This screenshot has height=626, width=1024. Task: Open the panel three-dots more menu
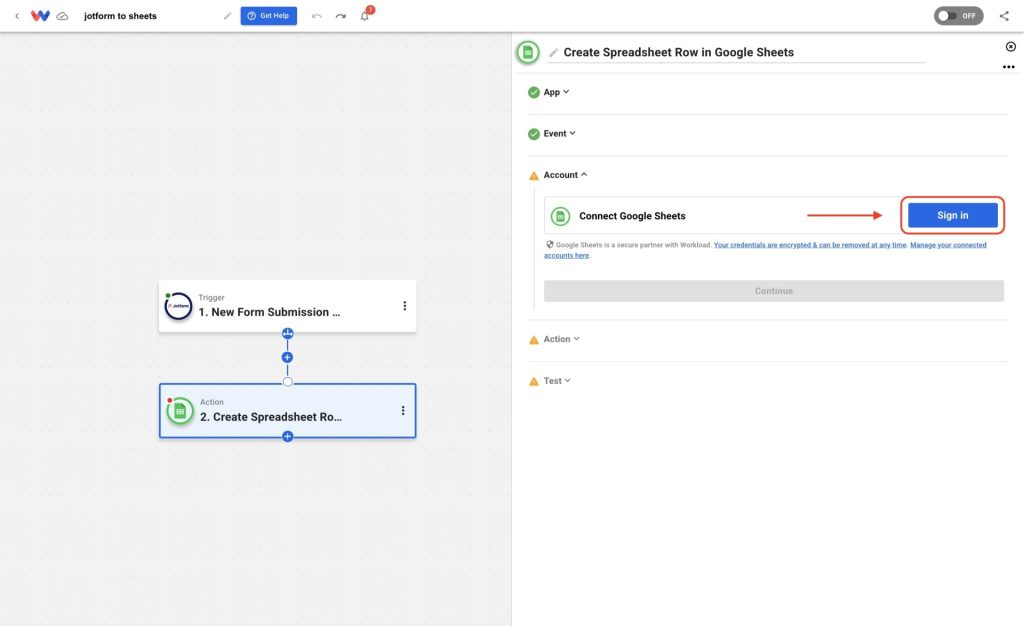(x=1008, y=67)
